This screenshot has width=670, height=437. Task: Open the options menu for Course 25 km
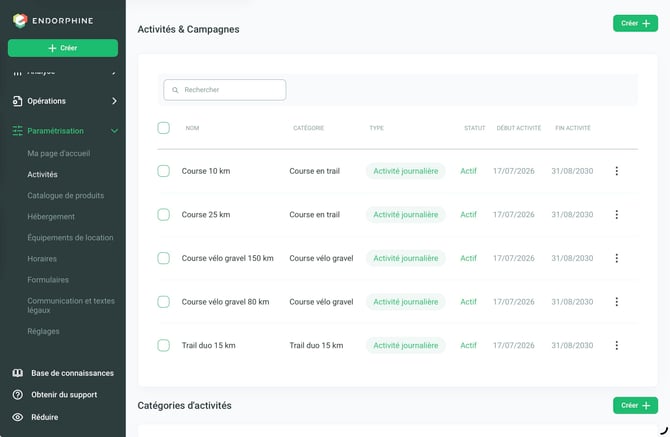(617, 214)
